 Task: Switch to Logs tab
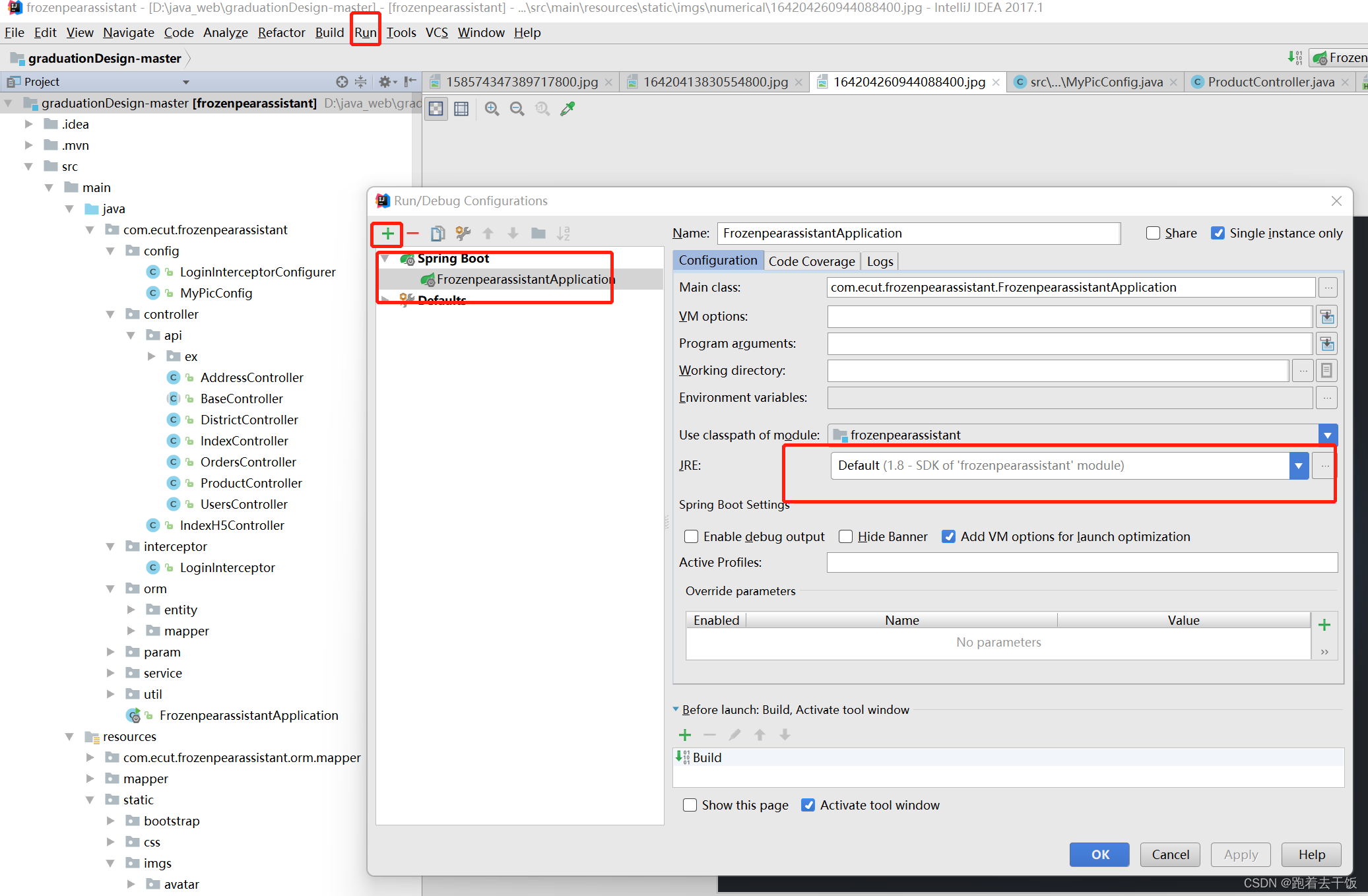click(880, 261)
